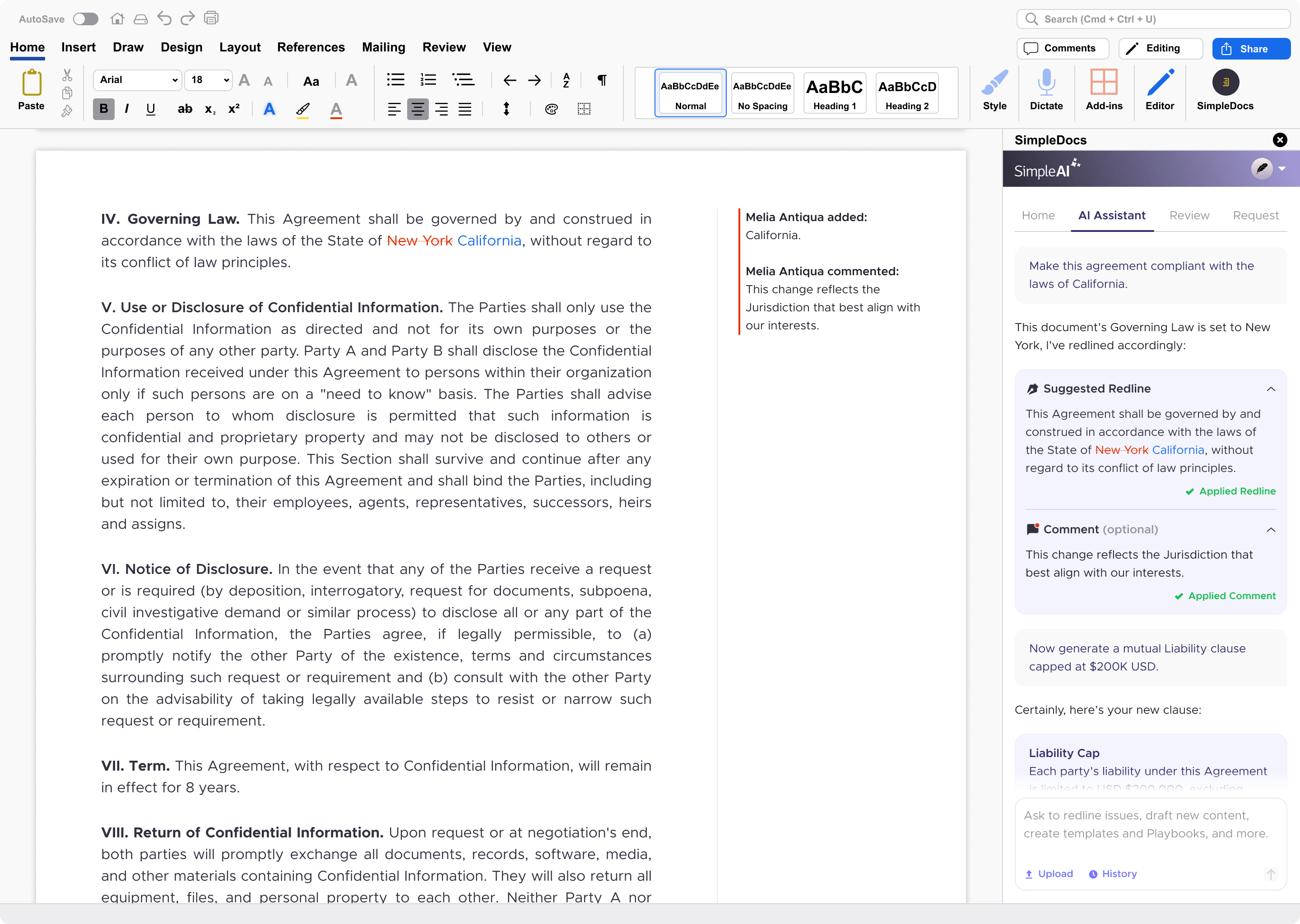Open the Review ribbon tab
Viewport: 1300px width, 924px height.
click(443, 47)
